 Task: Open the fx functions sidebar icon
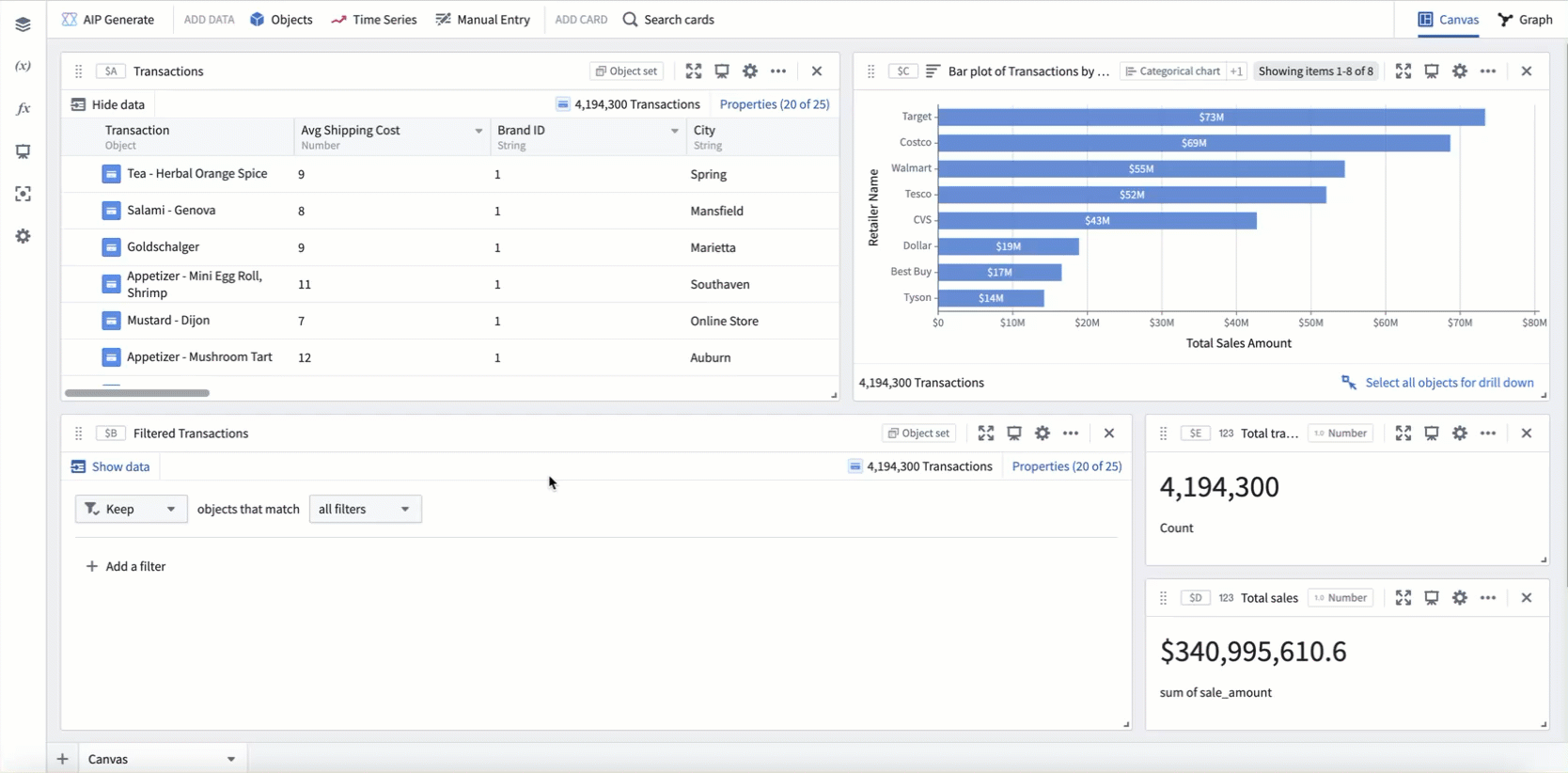[23, 109]
